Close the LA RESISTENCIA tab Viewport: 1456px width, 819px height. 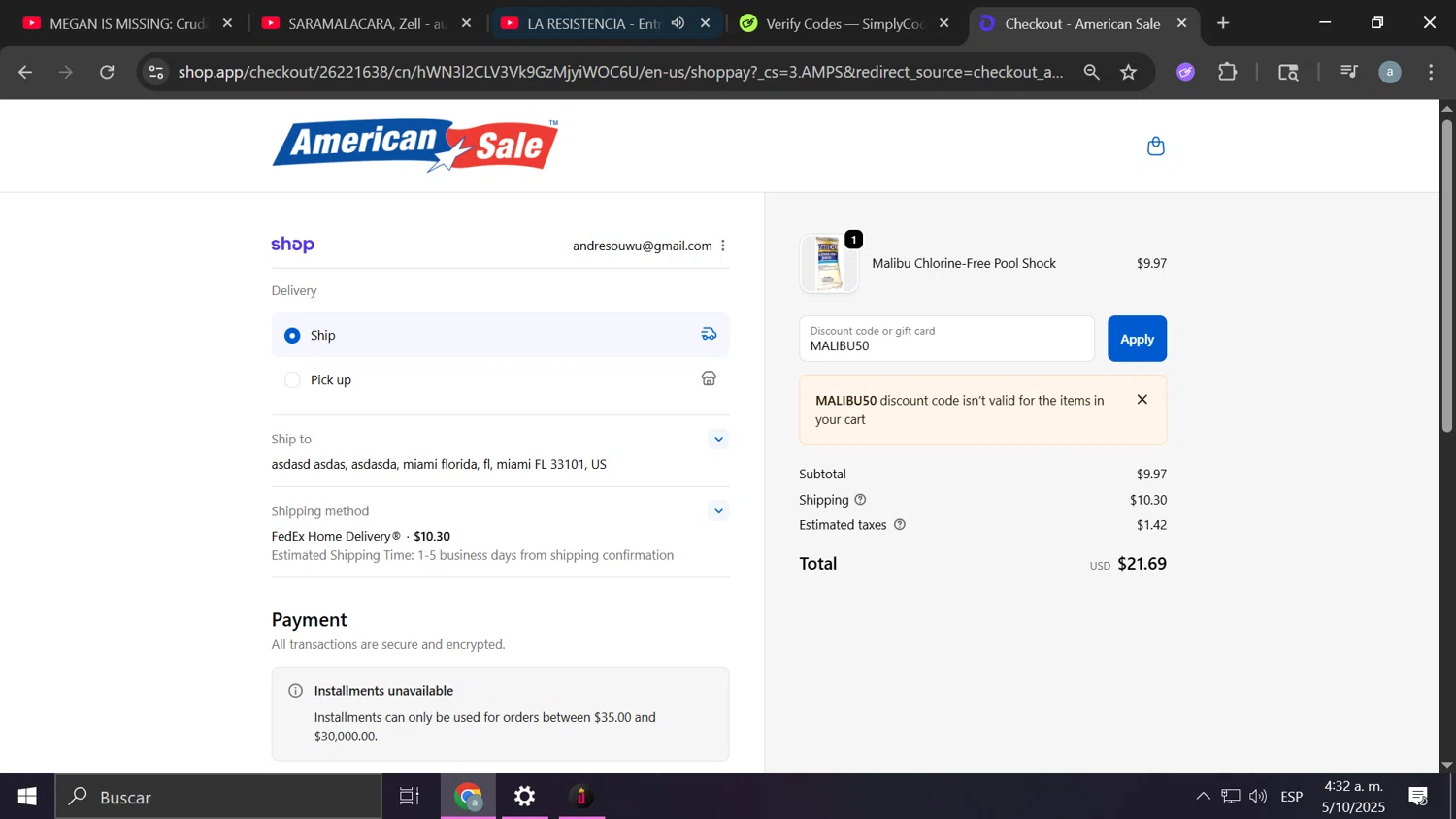click(x=706, y=23)
